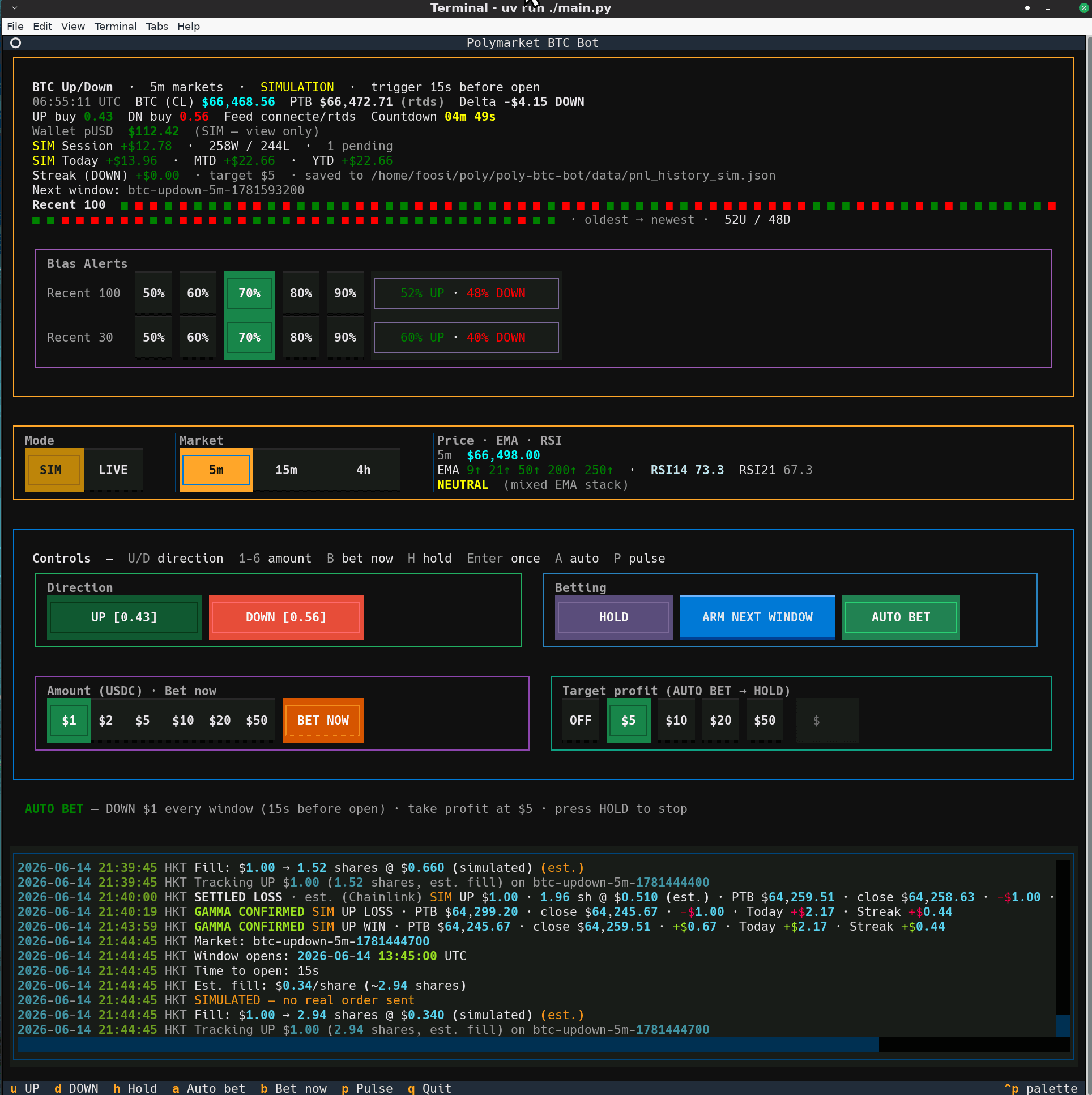Click footer 'p Pulse' shortcut

[x=367, y=1088]
